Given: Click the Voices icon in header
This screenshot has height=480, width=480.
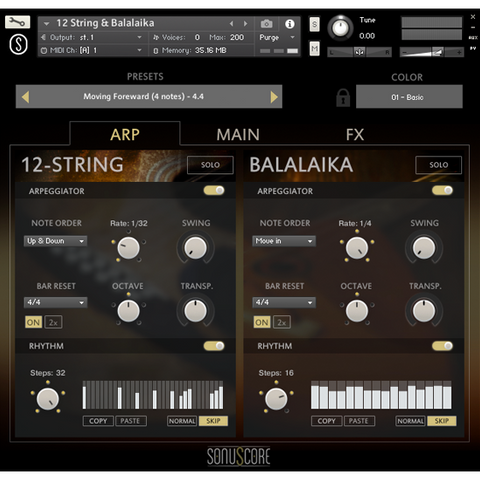Looking at the screenshot, I should click(x=156, y=37).
